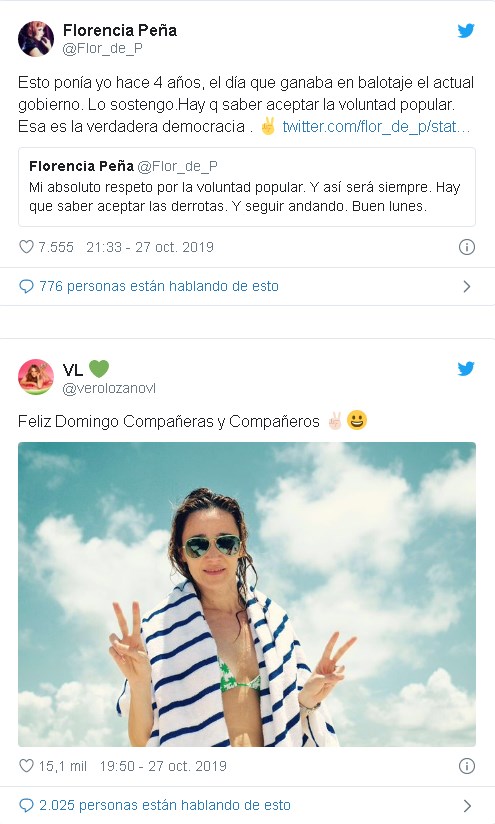Open '2.025 personas están hablando de esto'

165,805
